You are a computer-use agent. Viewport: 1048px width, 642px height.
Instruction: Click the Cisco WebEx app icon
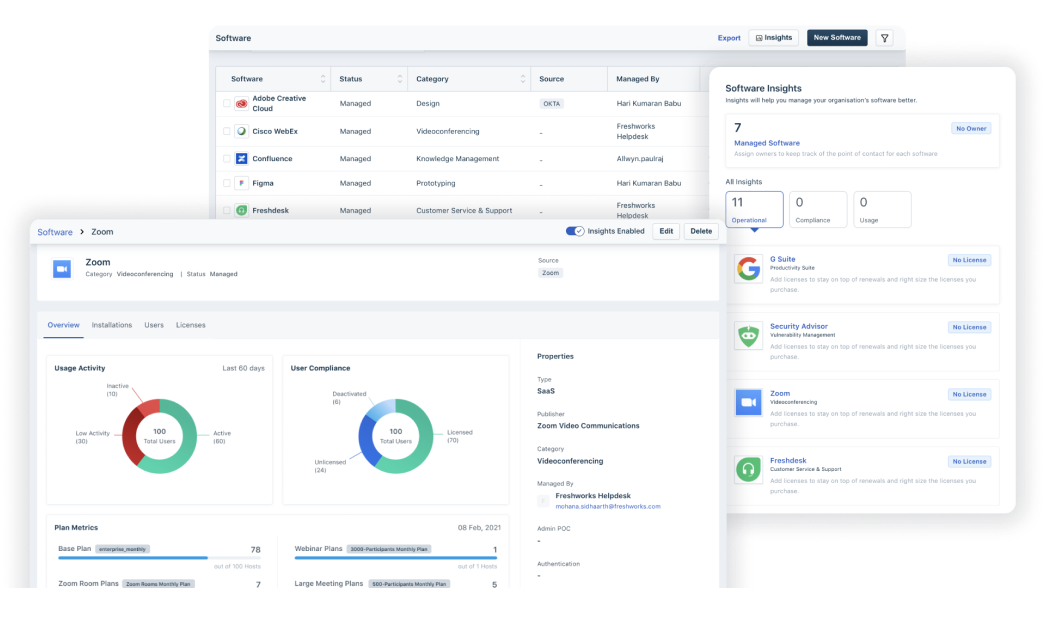click(240, 131)
